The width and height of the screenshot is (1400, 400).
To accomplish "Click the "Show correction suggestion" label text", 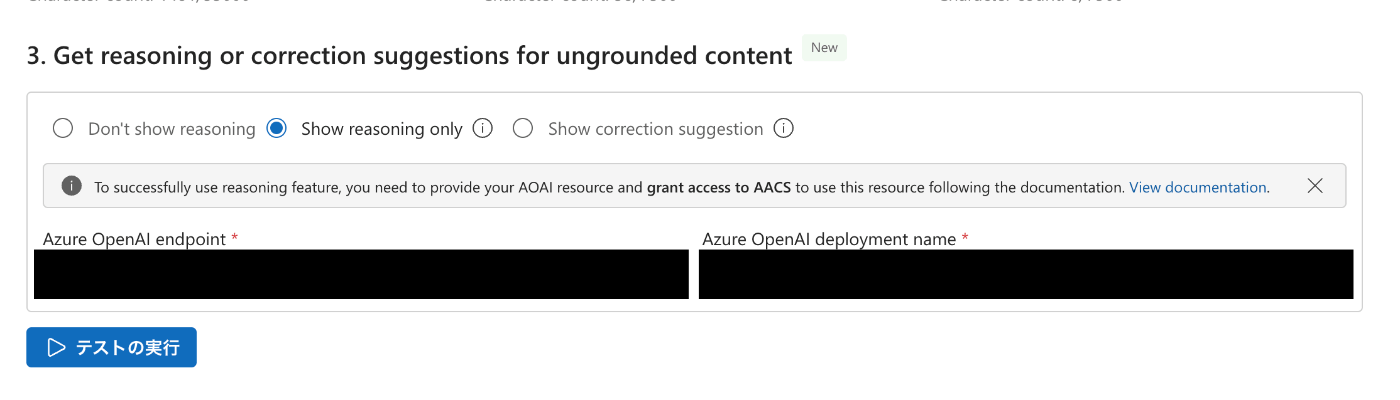I will (655, 129).
